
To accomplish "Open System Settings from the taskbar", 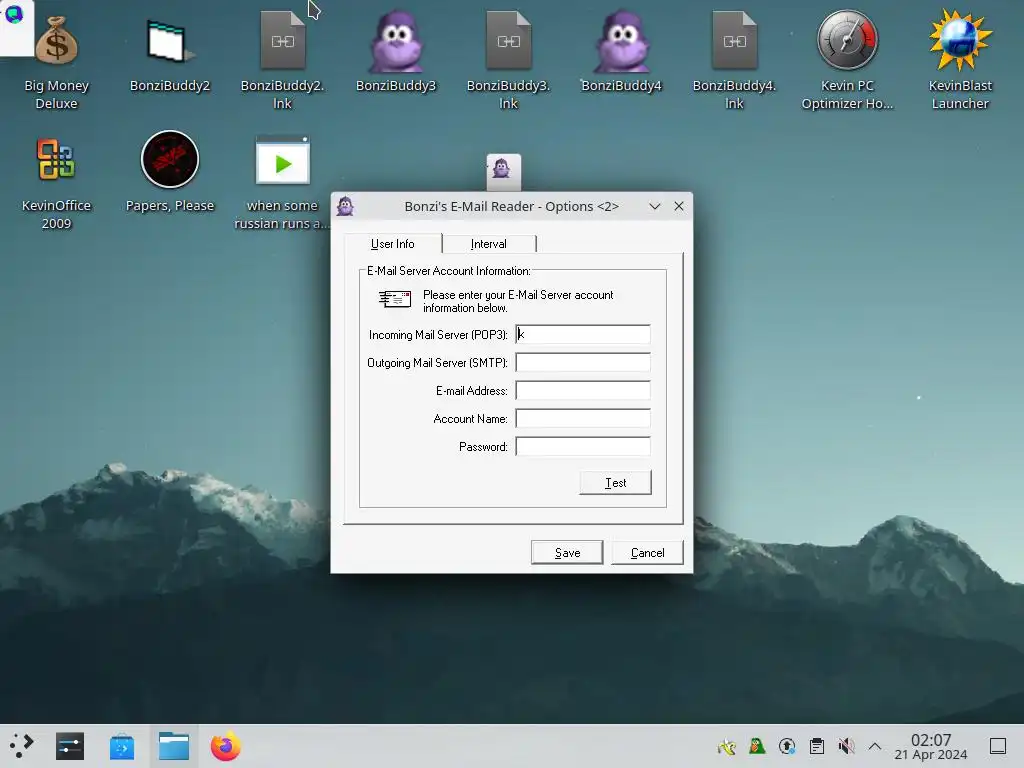I will pyautogui.click(x=70, y=746).
